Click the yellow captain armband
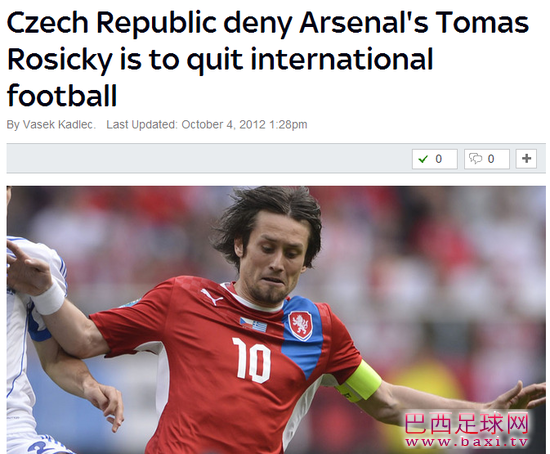The height and width of the screenshot is (454, 550). (x=359, y=381)
